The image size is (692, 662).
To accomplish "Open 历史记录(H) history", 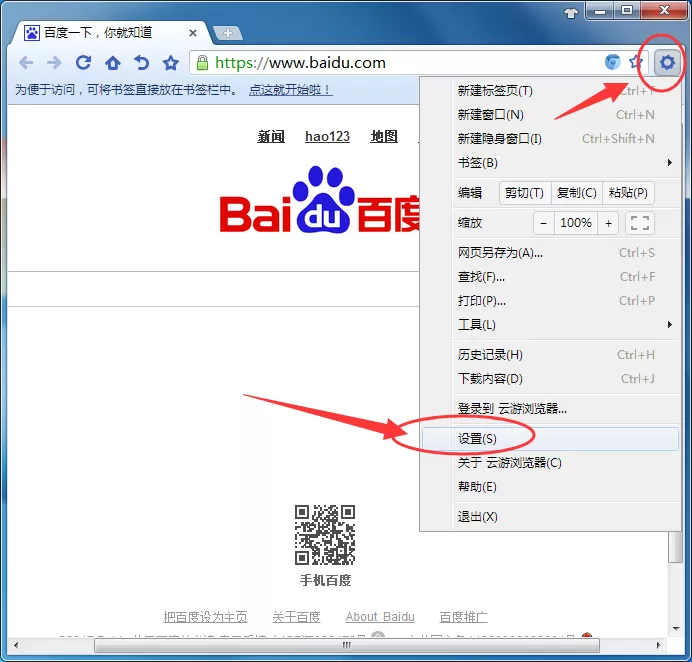I will pos(550,355).
